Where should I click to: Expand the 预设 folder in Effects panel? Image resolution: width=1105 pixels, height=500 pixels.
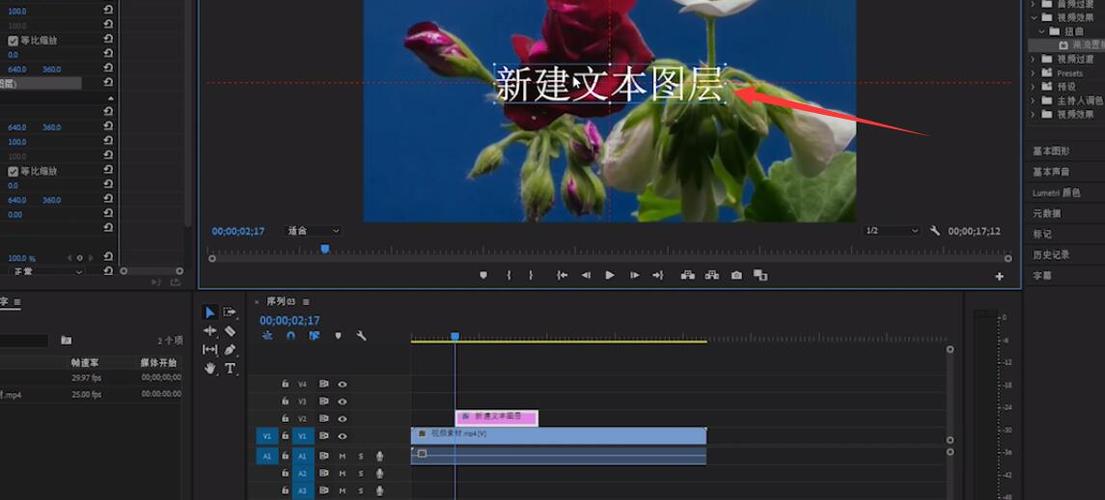[1033, 87]
